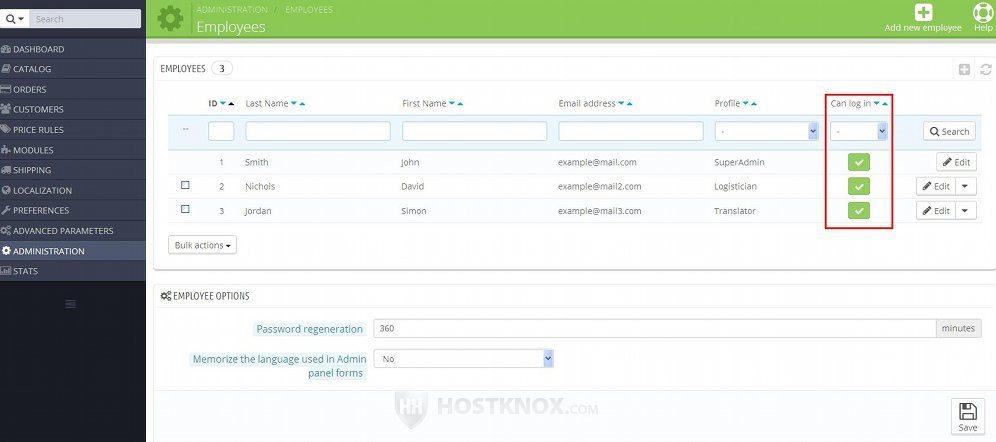The width and height of the screenshot is (996, 442).
Task: Click the Email address filter field
Action: (x=631, y=131)
